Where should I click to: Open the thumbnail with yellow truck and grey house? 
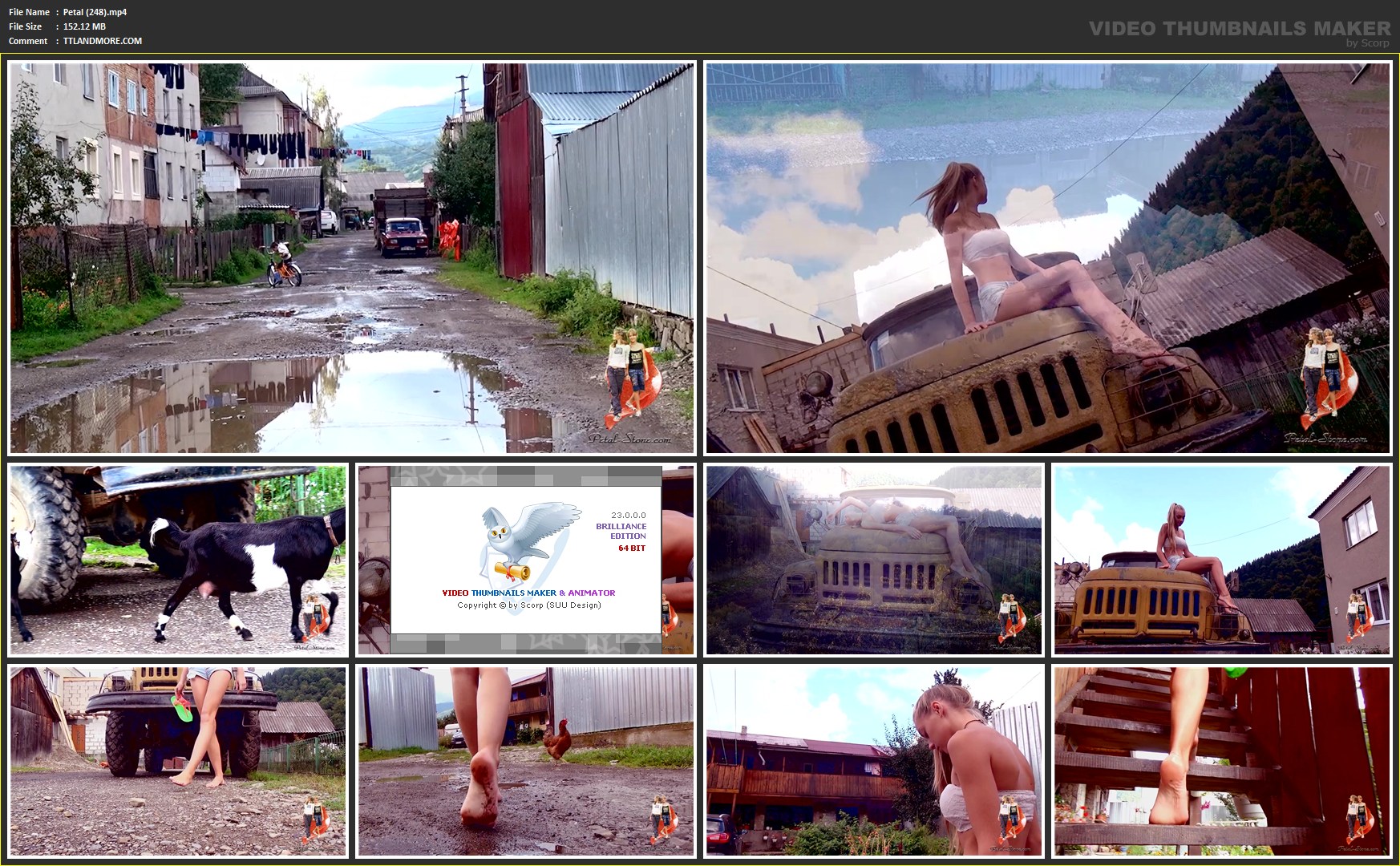pos(1222,560)
